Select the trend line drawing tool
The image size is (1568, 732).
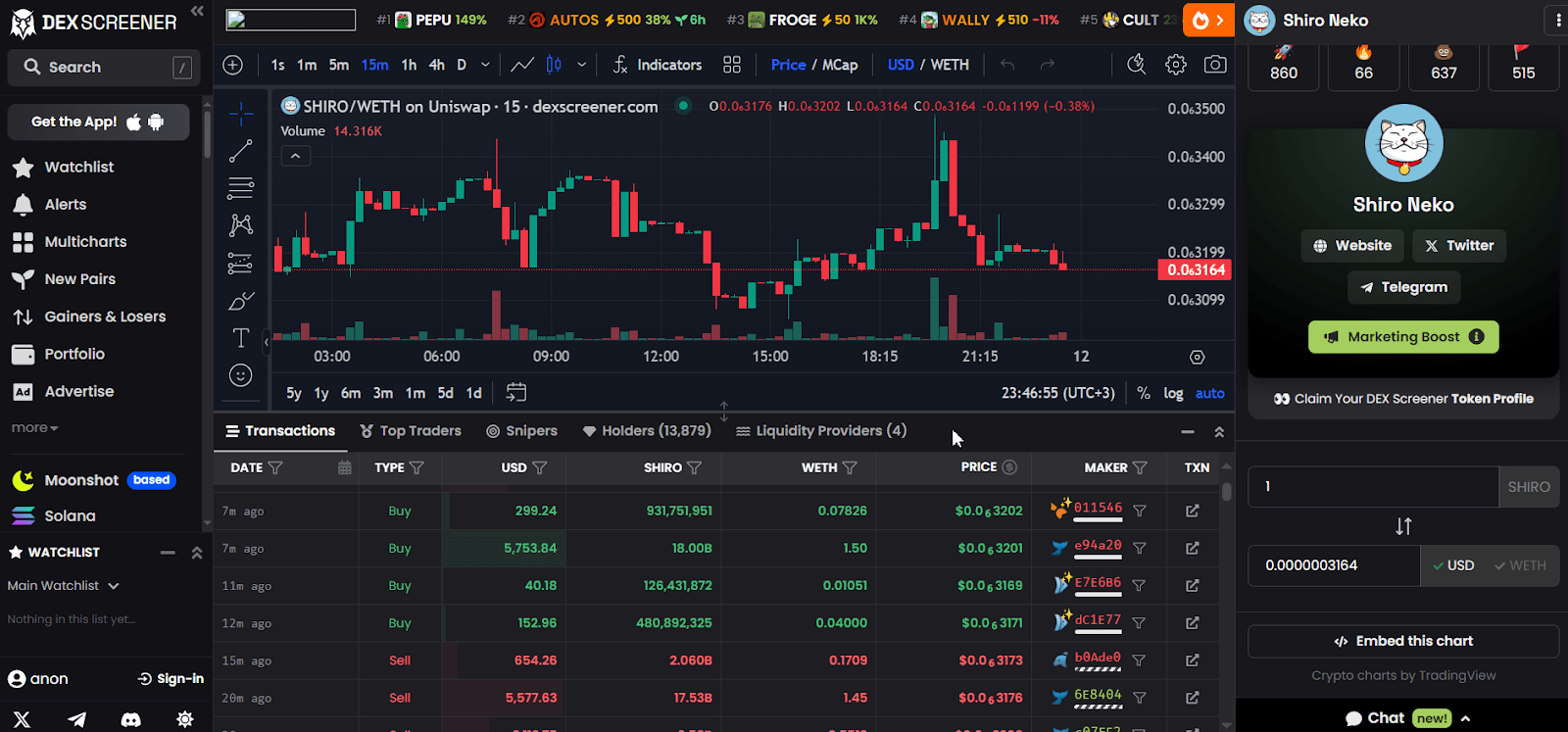pyautogui.click(x=241, y=151)
